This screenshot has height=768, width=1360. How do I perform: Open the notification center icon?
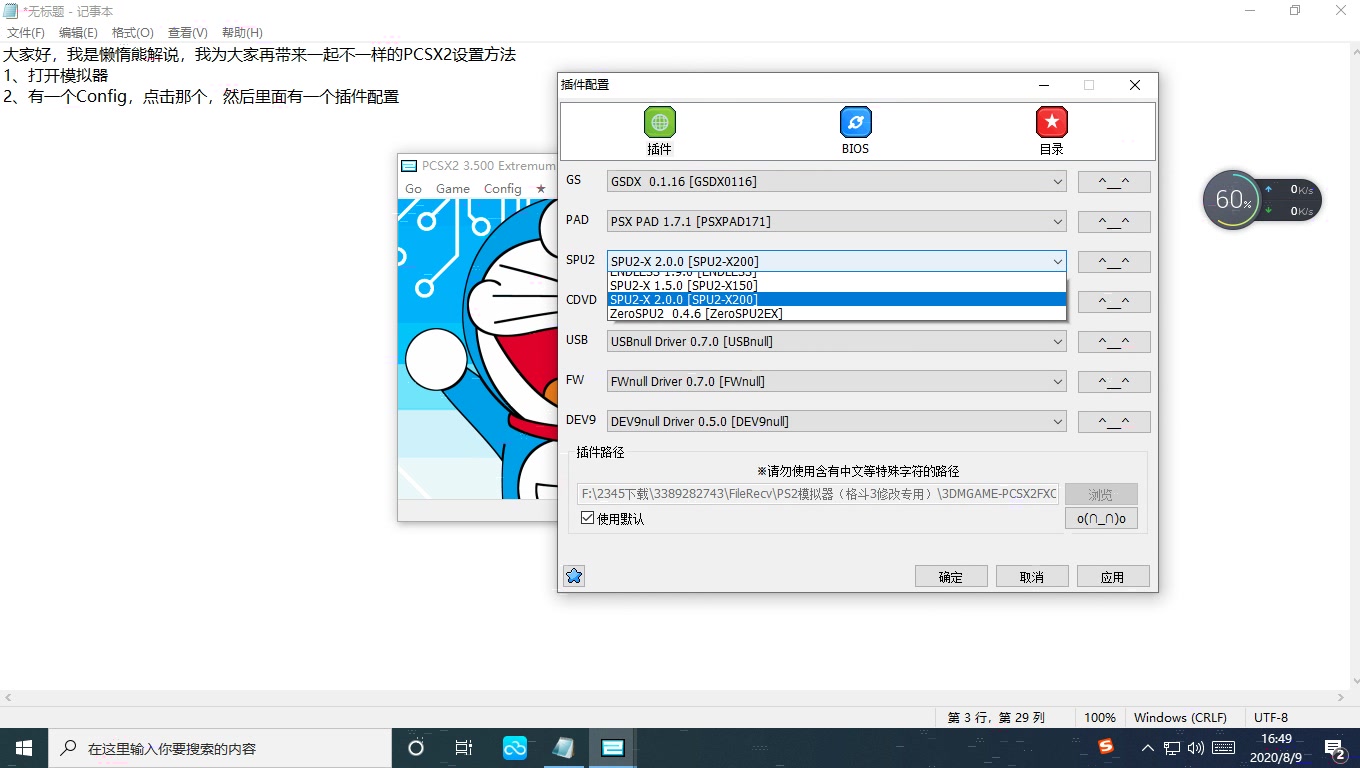1334,748
